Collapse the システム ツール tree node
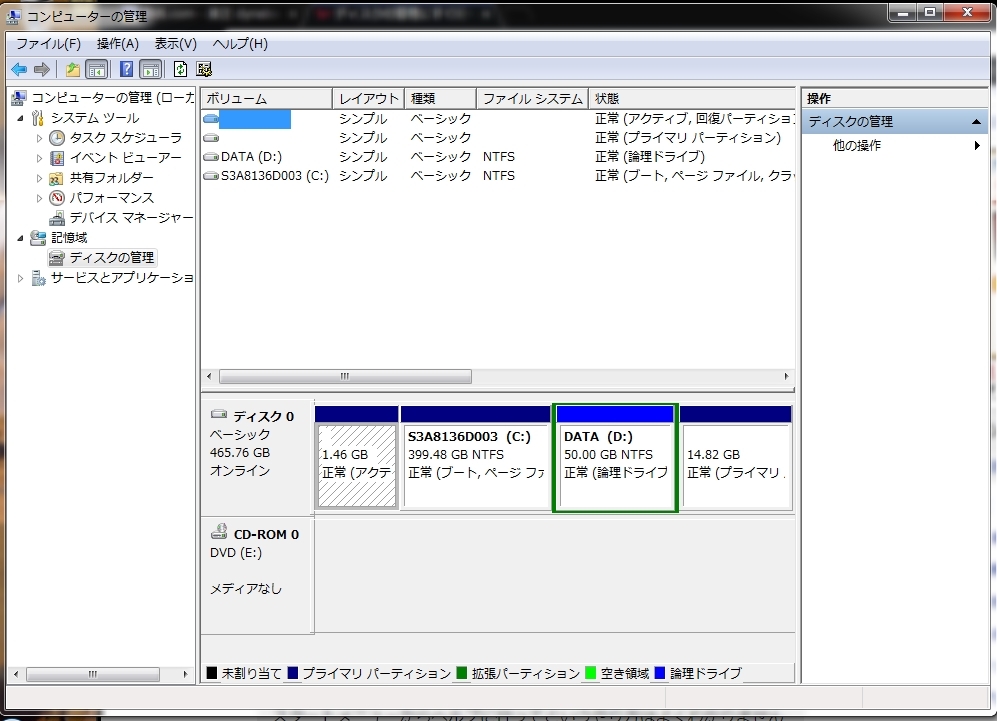Viewport: 997px width, 721px height. point(20,118)
